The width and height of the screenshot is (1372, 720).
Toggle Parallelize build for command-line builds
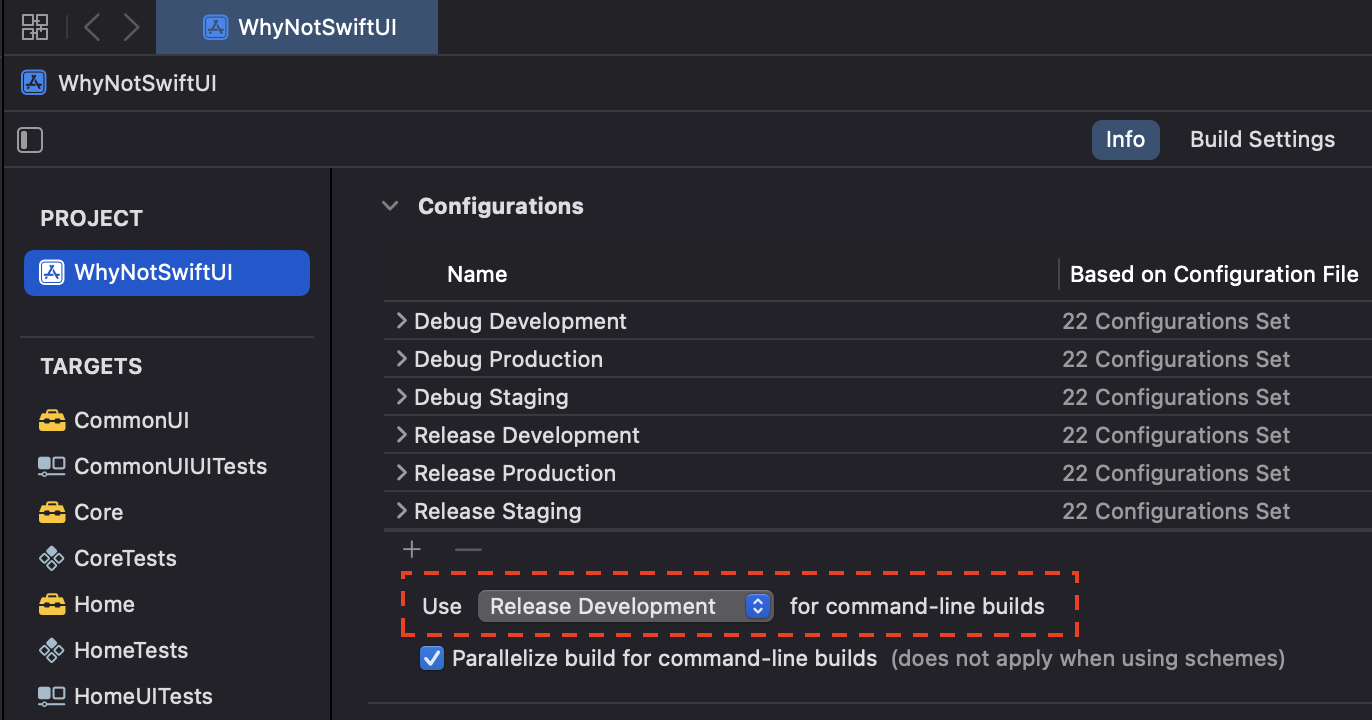click(432, 658)
